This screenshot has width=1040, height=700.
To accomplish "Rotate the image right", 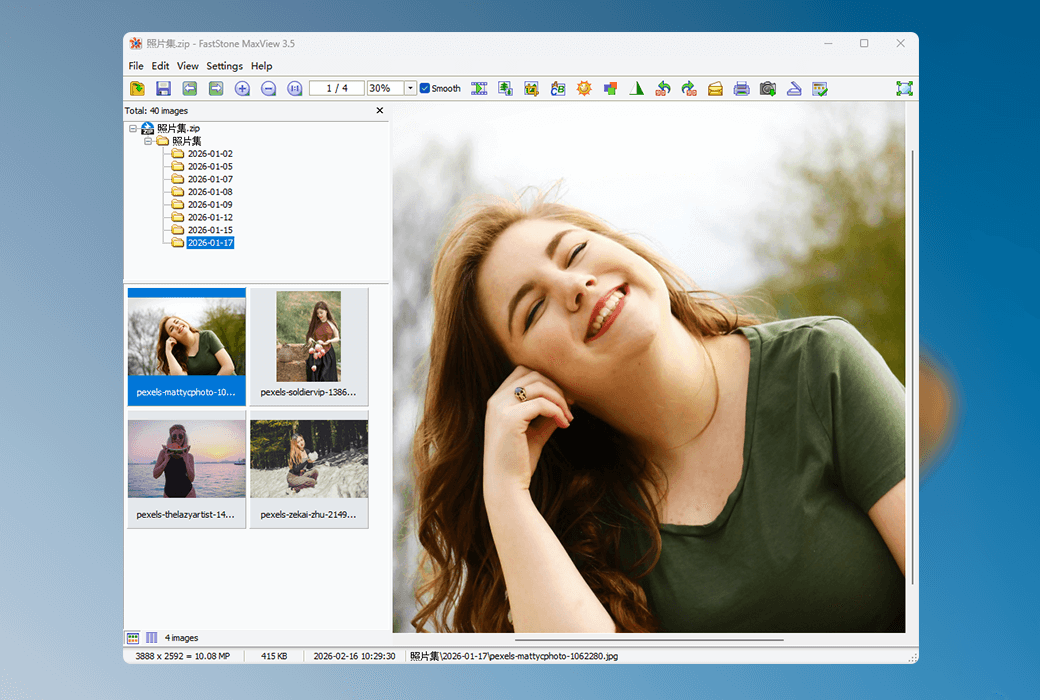I will [x=688, y=88].
